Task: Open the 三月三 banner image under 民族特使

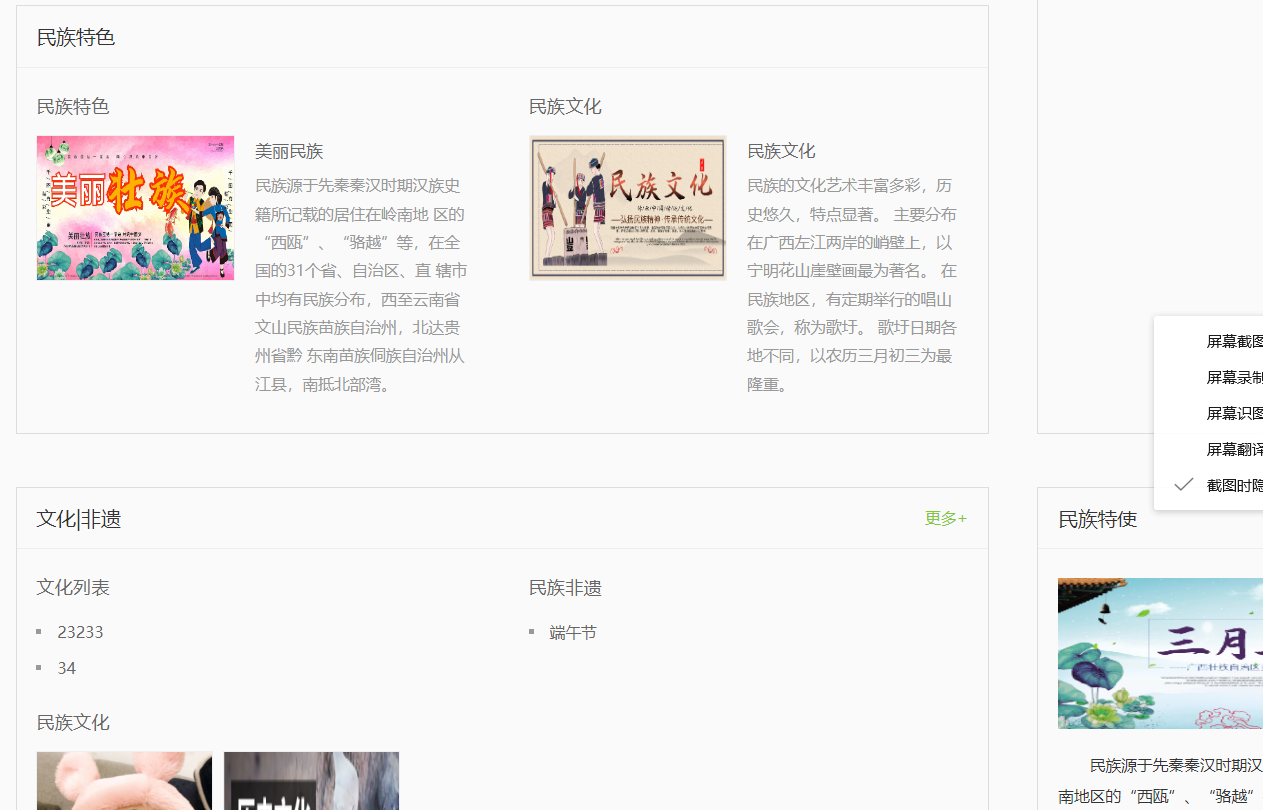Action: pyautogui.click(x=1160, y=653)
